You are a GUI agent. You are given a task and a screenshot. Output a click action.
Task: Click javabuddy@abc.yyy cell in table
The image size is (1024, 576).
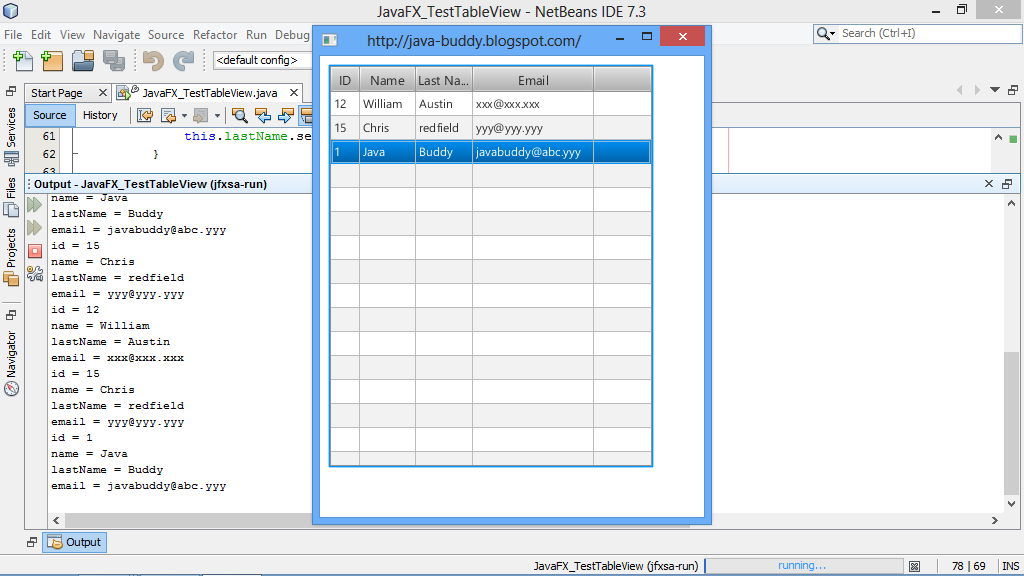click(x=533, y=152)
